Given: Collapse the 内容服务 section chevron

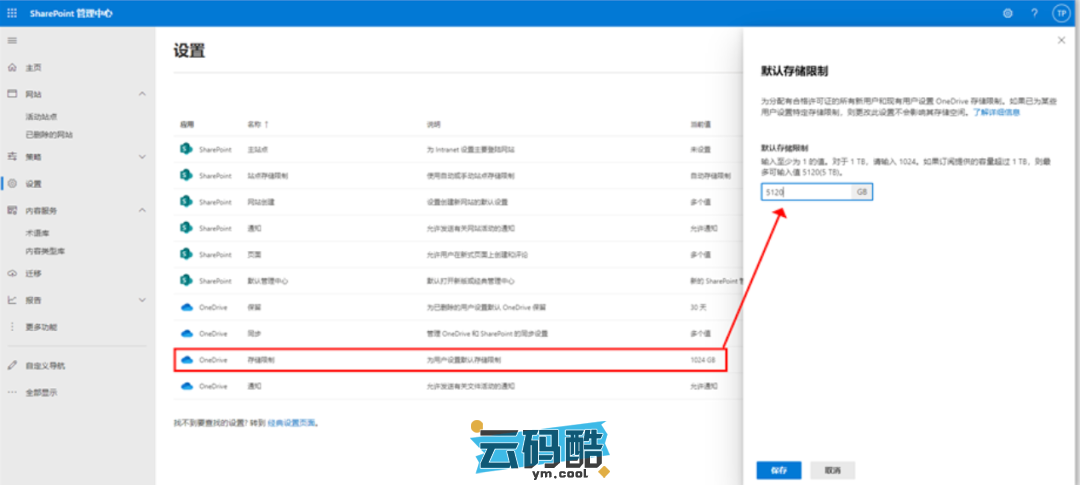Looking at the screenshot, I should tap(141, 211).
